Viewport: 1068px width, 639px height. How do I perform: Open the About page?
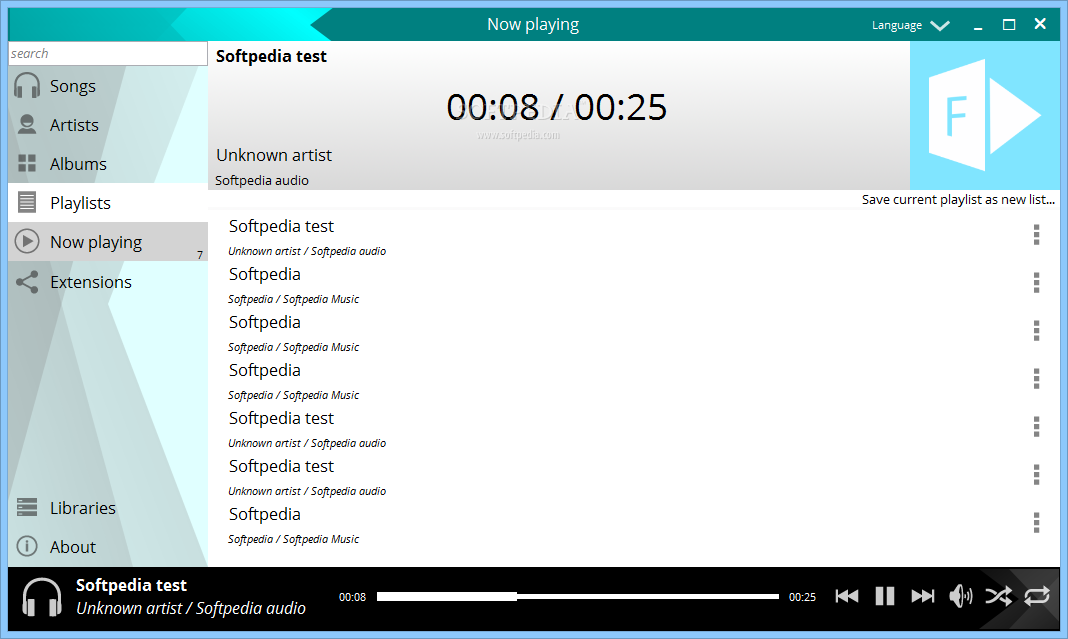coord(108,546)
